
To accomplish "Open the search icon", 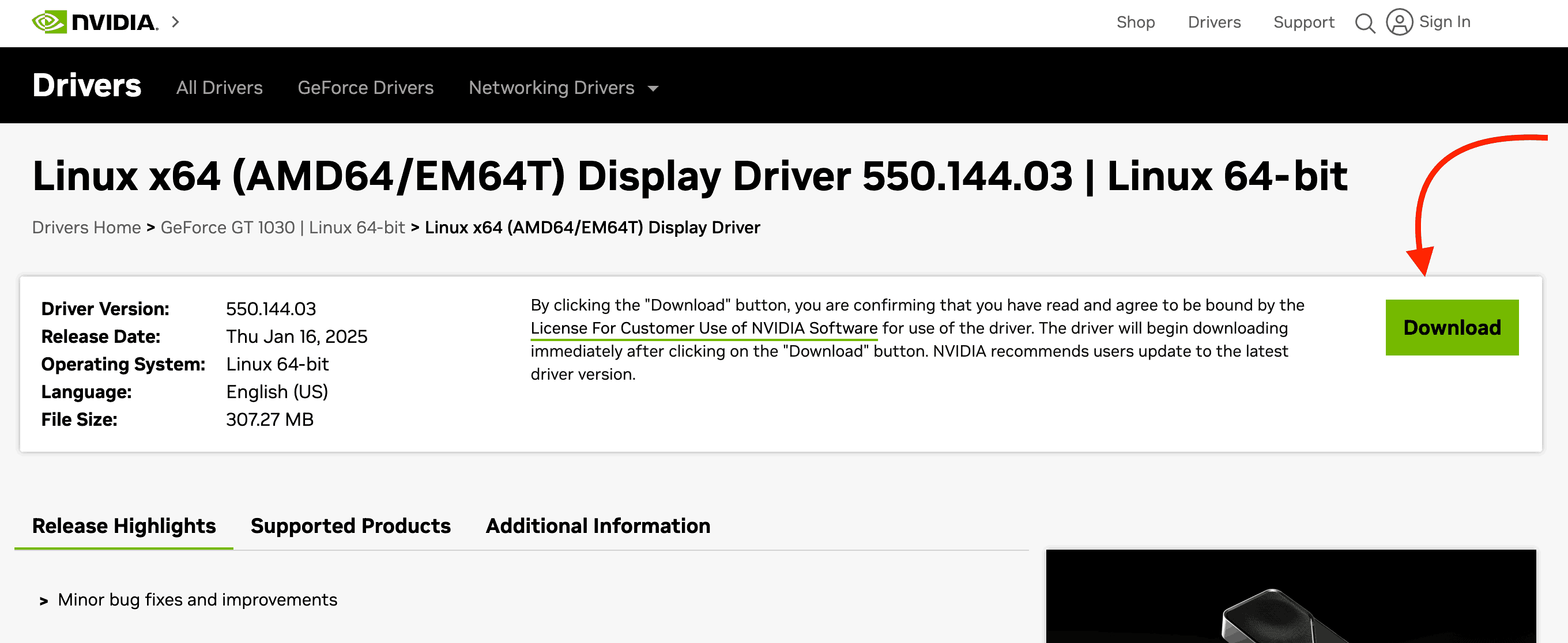I will click(x=1365, y=23).
